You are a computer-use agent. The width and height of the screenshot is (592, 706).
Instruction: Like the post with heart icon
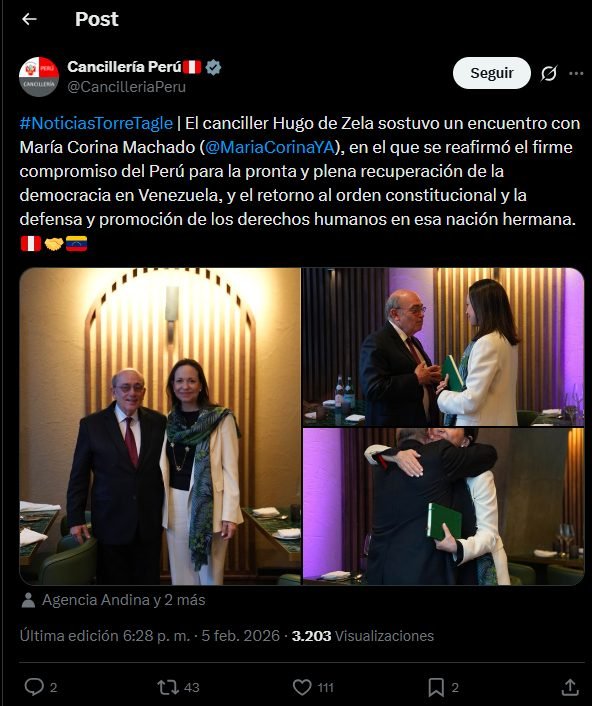point(302,687)
